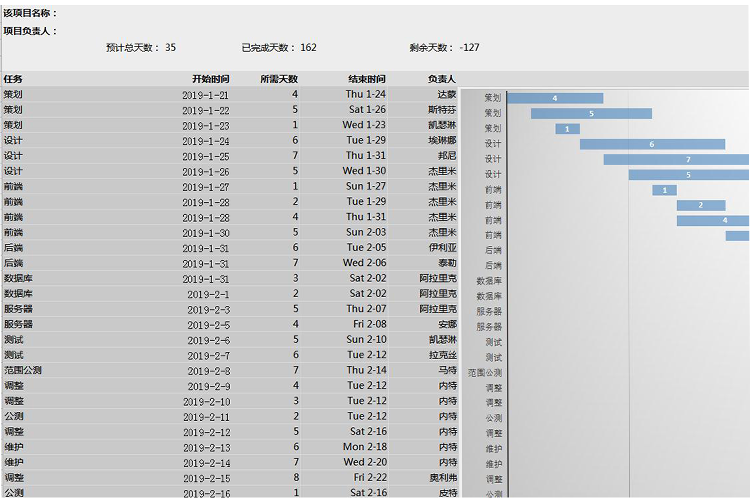The width and height of the screenshot is (750, 501).
Task: Click the start date cell 2019-2-14
Action: [x=208, y=463]
